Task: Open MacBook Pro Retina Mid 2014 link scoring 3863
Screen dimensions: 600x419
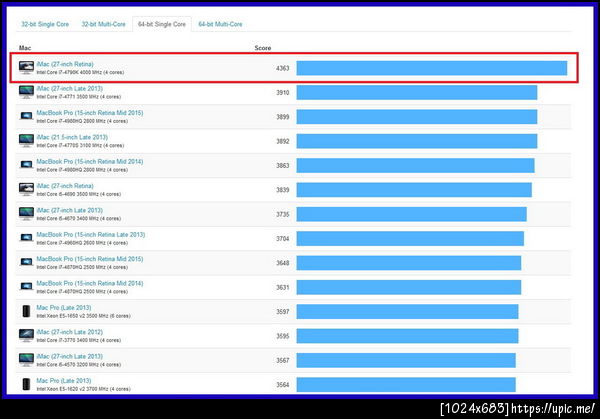Action: (x=90, y=161)
